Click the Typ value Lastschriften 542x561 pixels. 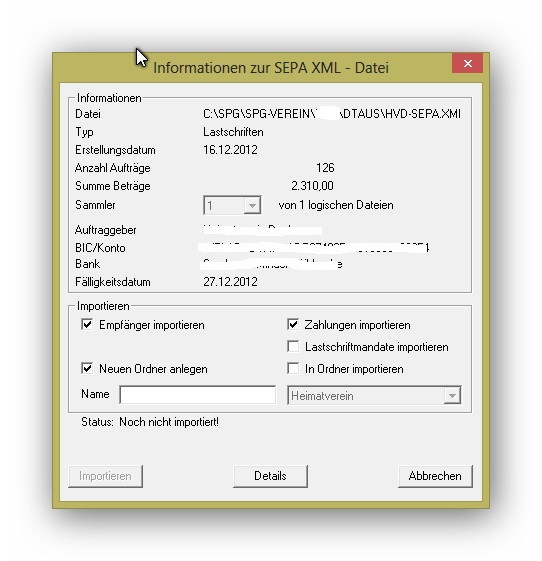click(x=233, y=132)
